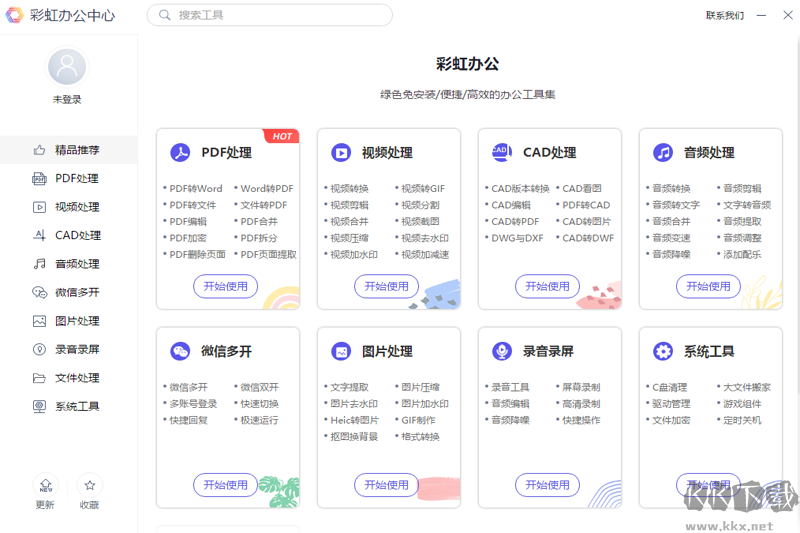Click the 收藏 star icon
Screen dimensions: 800x533
tap(90, 485)
